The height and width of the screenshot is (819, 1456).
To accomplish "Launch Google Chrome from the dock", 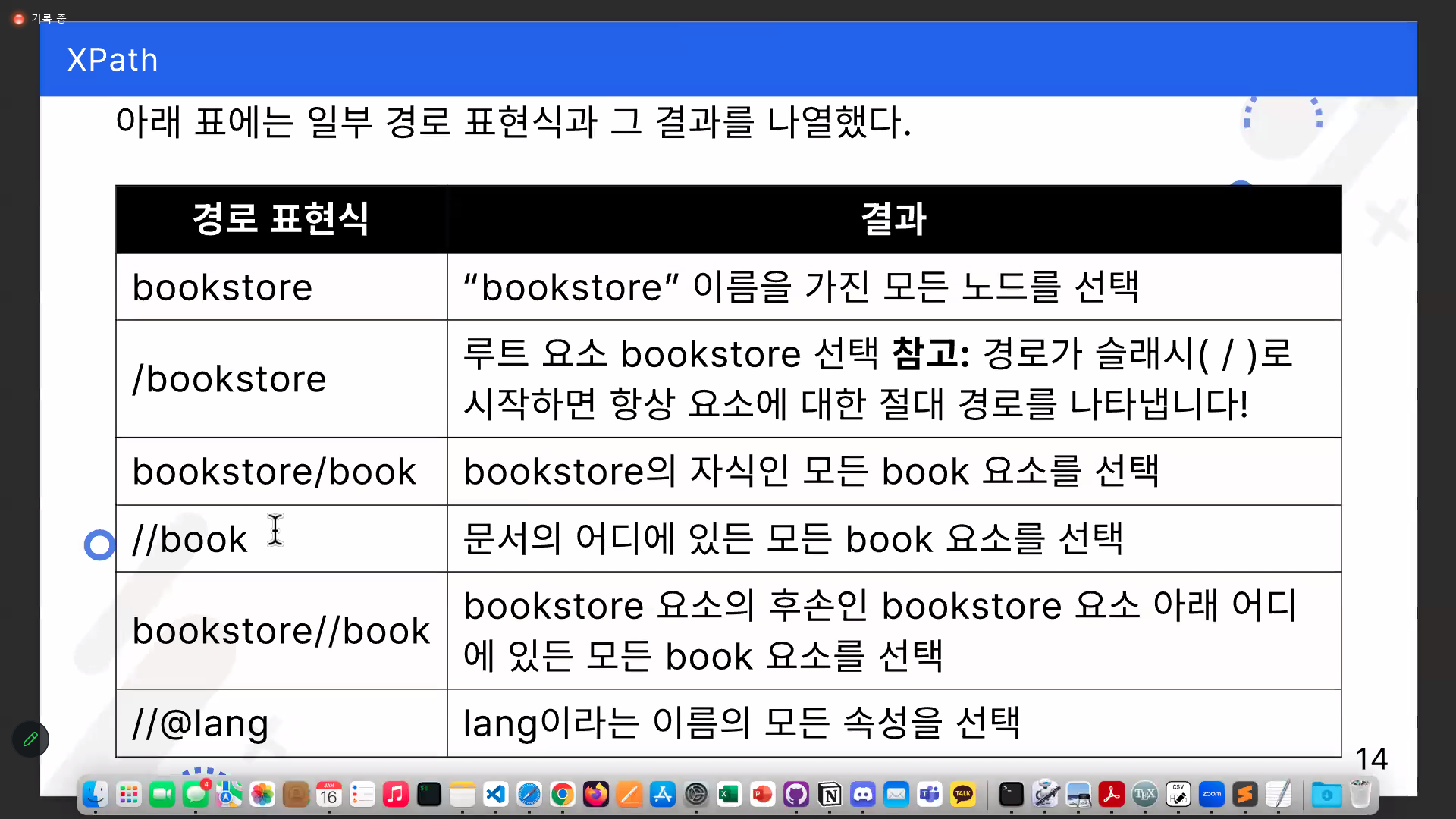I will tap(562, 795).
